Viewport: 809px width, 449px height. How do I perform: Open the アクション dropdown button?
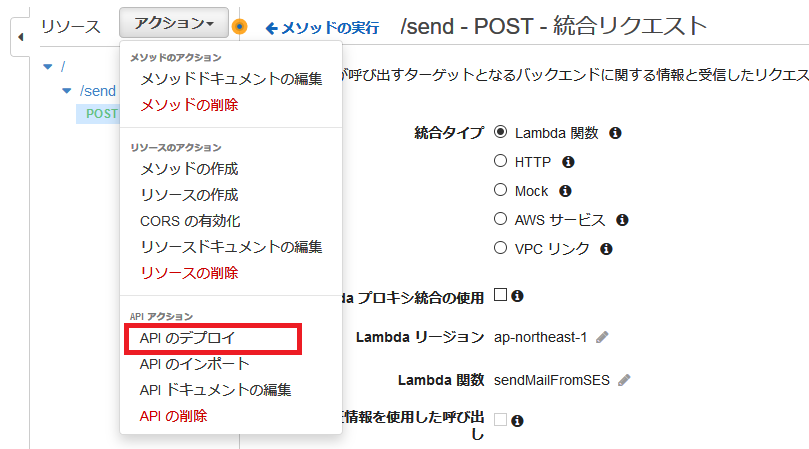[173, 23]
